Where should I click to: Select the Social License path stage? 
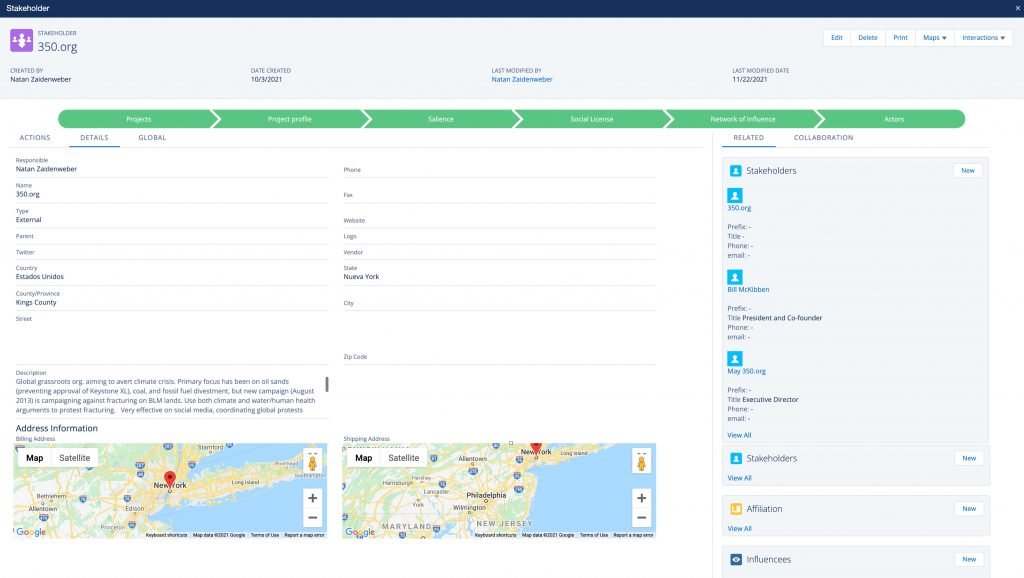pos(592,119)
